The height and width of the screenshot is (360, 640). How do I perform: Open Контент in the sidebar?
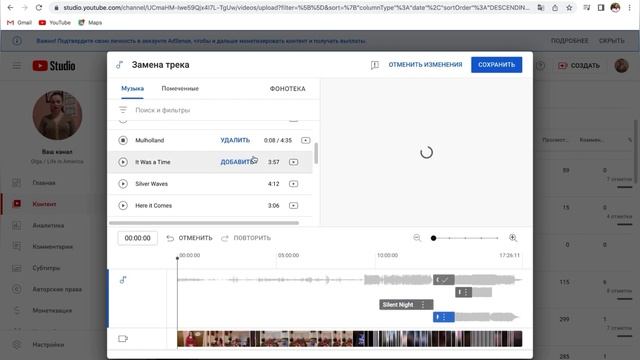tap(44, 204)
